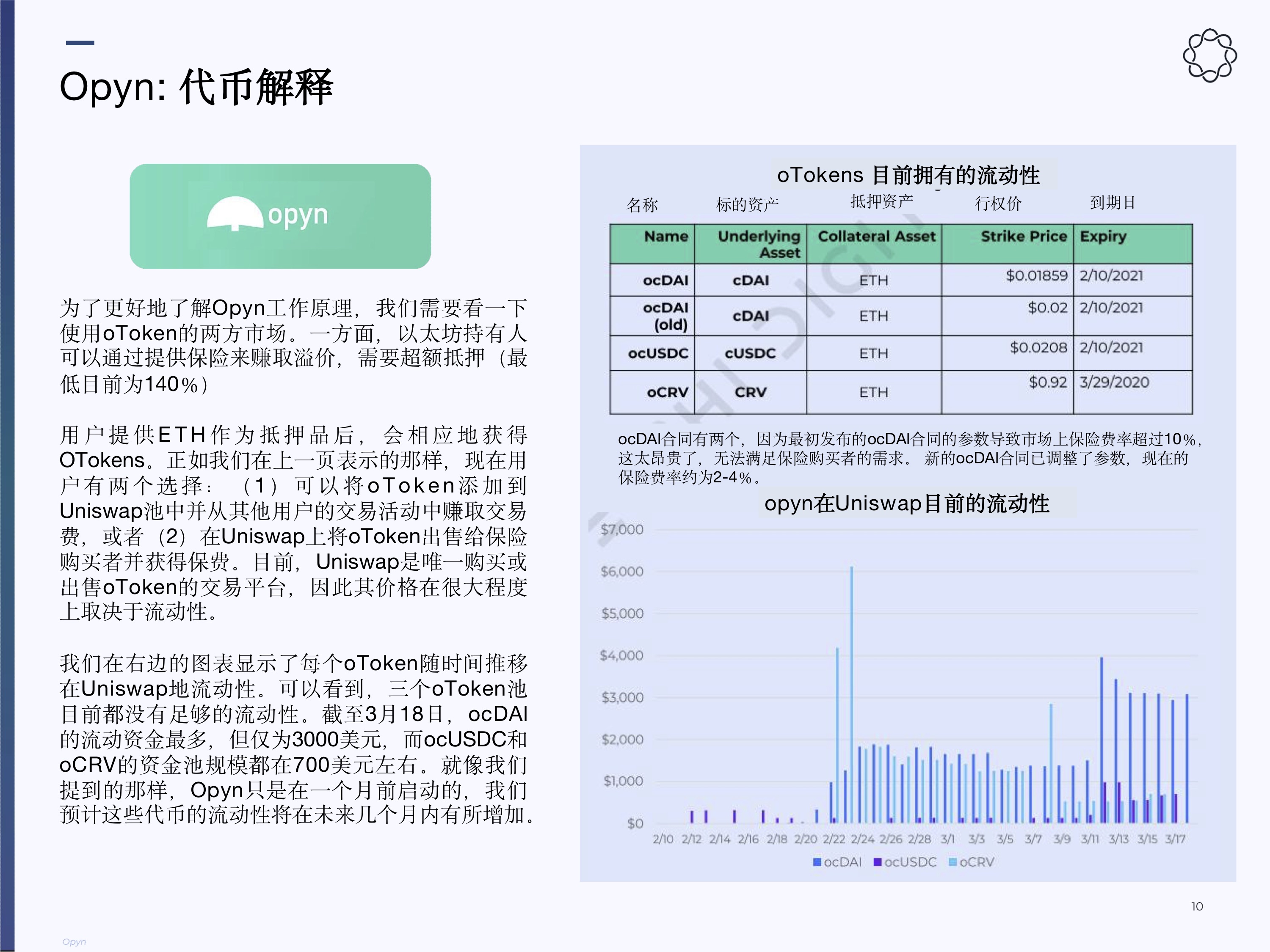Viewport: 1270px width, 952px height.
Task: Click the "2/12" x-axis date label
Action: pos(691,839)
